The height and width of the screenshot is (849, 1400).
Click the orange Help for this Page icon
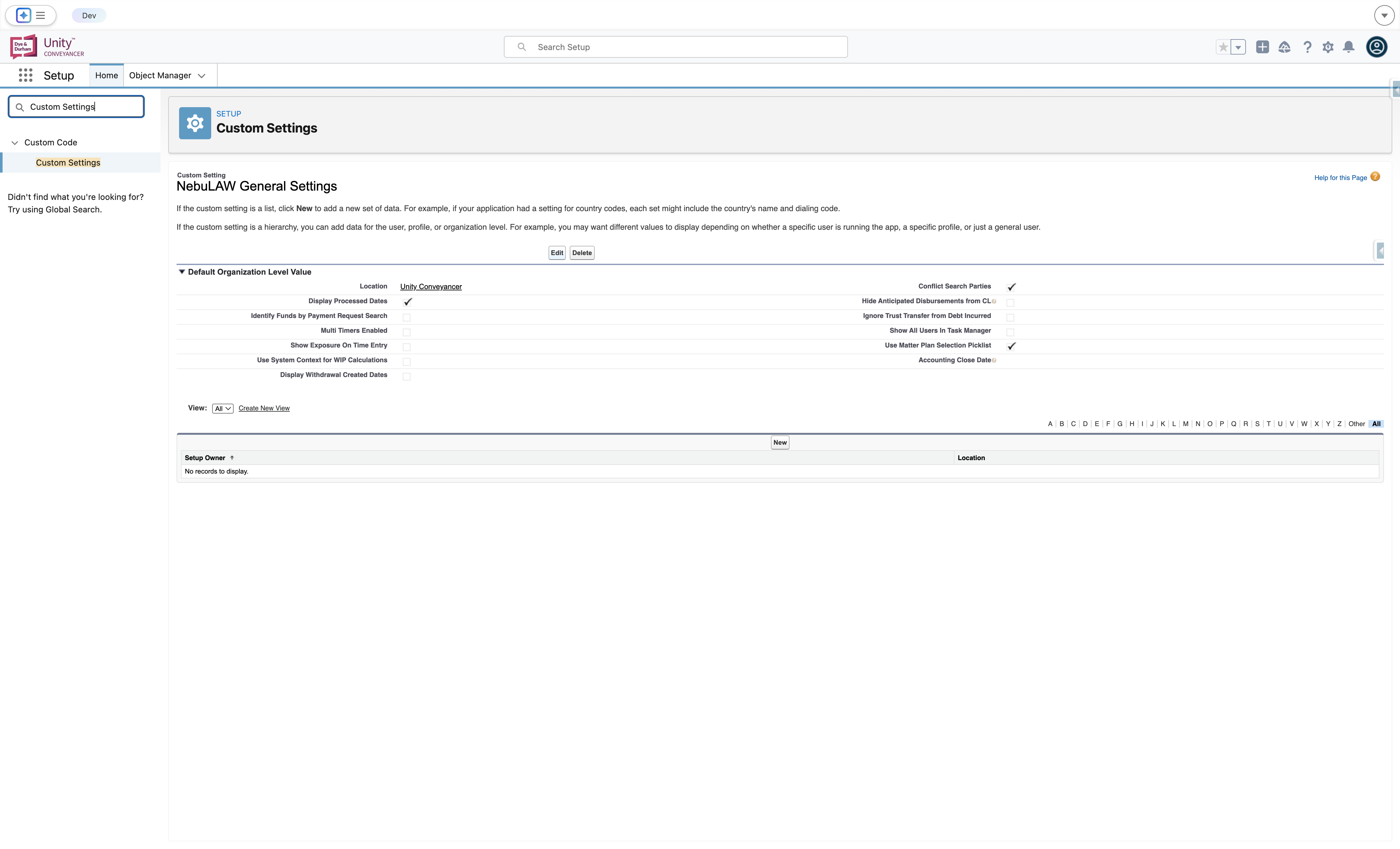(x=1375, y=176)
